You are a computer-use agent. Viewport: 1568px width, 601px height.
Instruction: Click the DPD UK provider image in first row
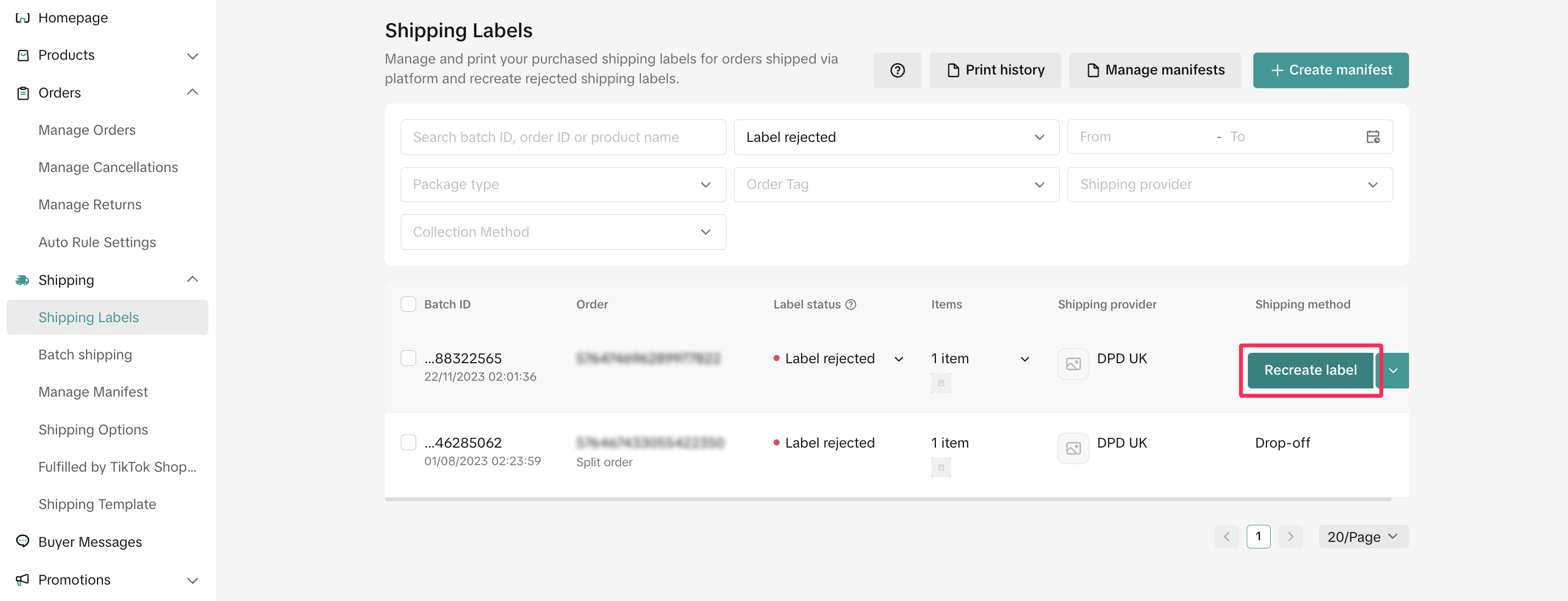(x=1072, y=364)
